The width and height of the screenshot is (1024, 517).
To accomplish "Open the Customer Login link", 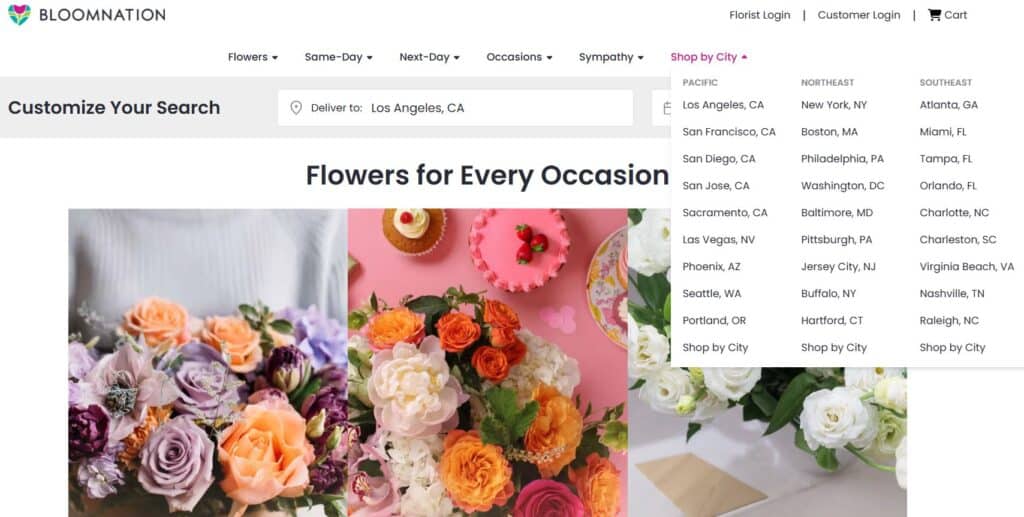I will tap(859, 15).
